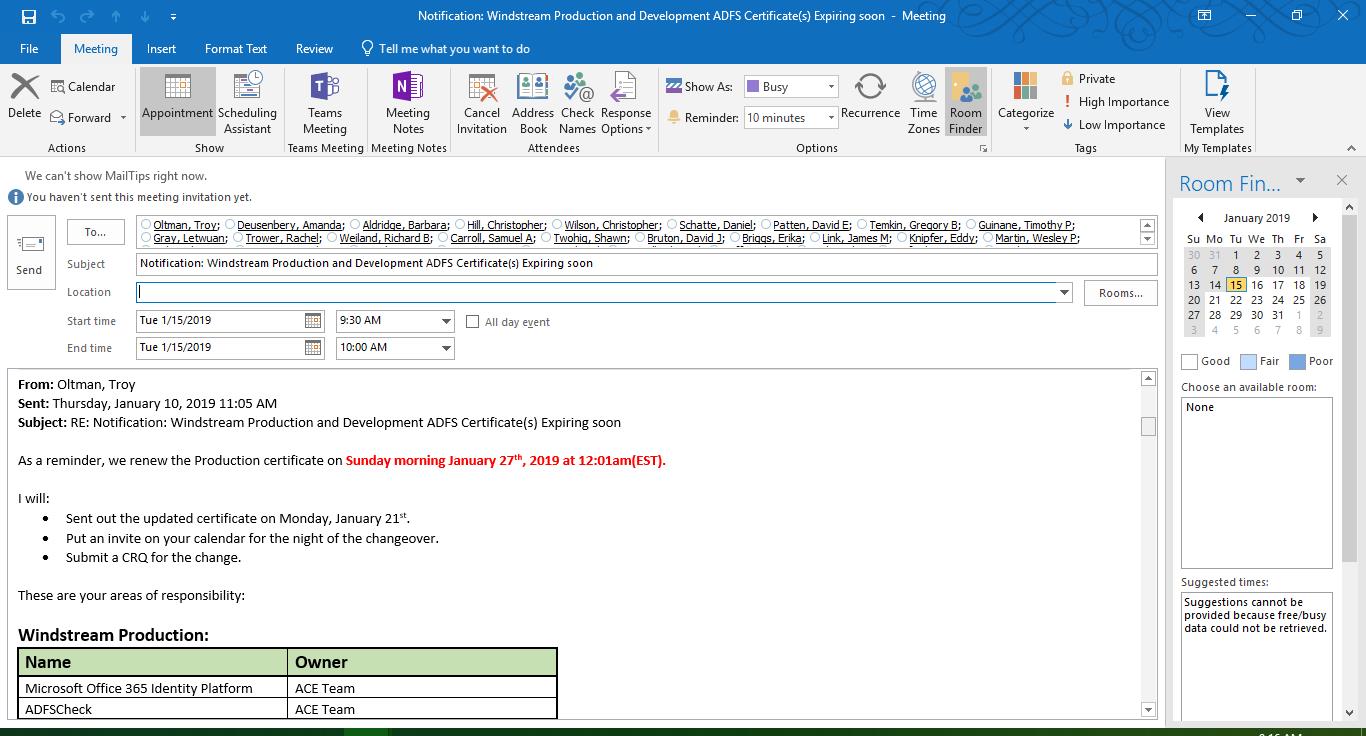Enable the All day event checkbox
This screenshot has width=1366, height=736.
[x=472, y=321]
